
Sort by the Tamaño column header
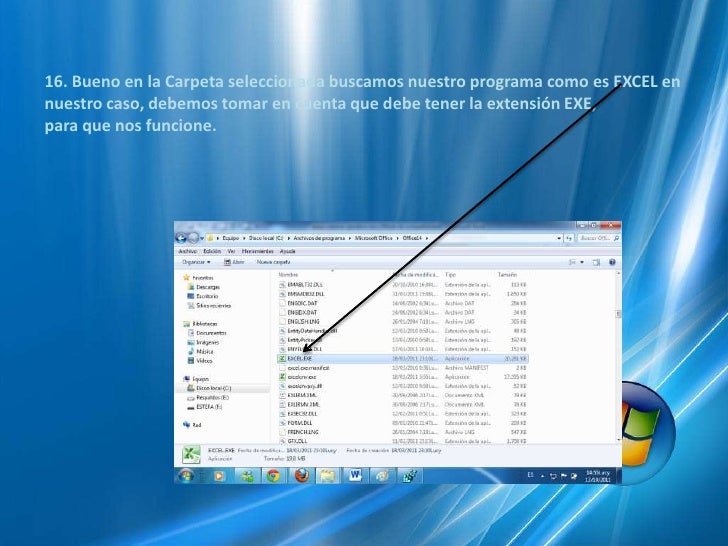(507, 275)
